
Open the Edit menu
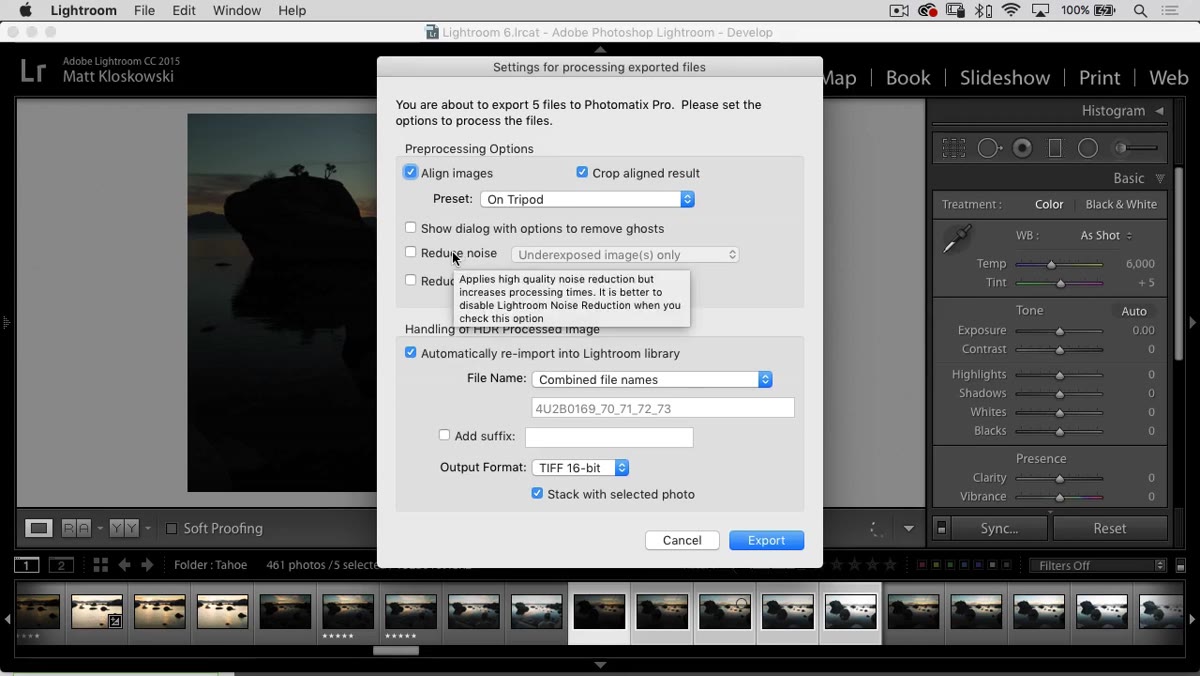pyautogui.click(x=184, y=11)
